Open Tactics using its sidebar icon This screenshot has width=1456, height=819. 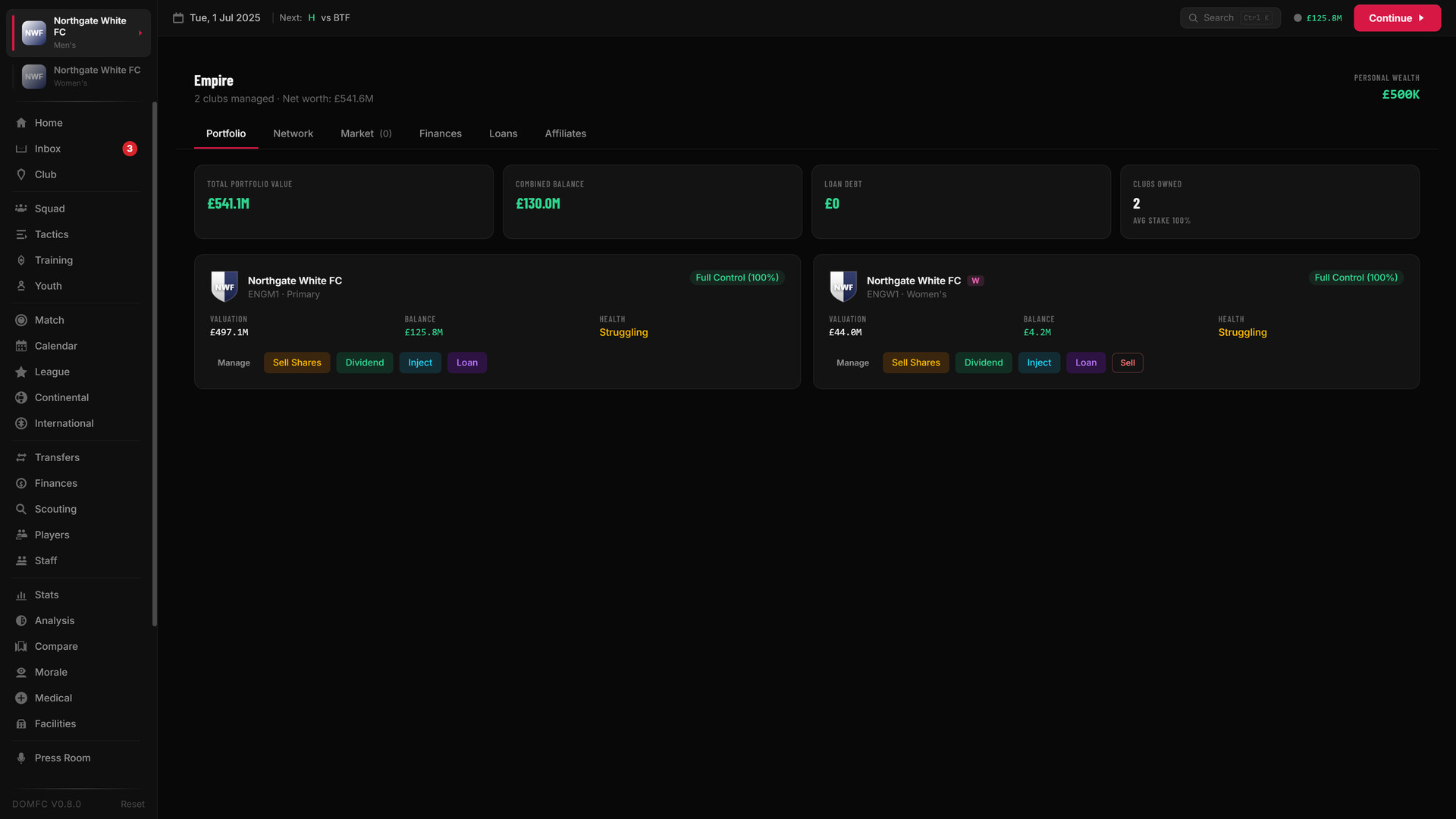click(x=21, y=234)
